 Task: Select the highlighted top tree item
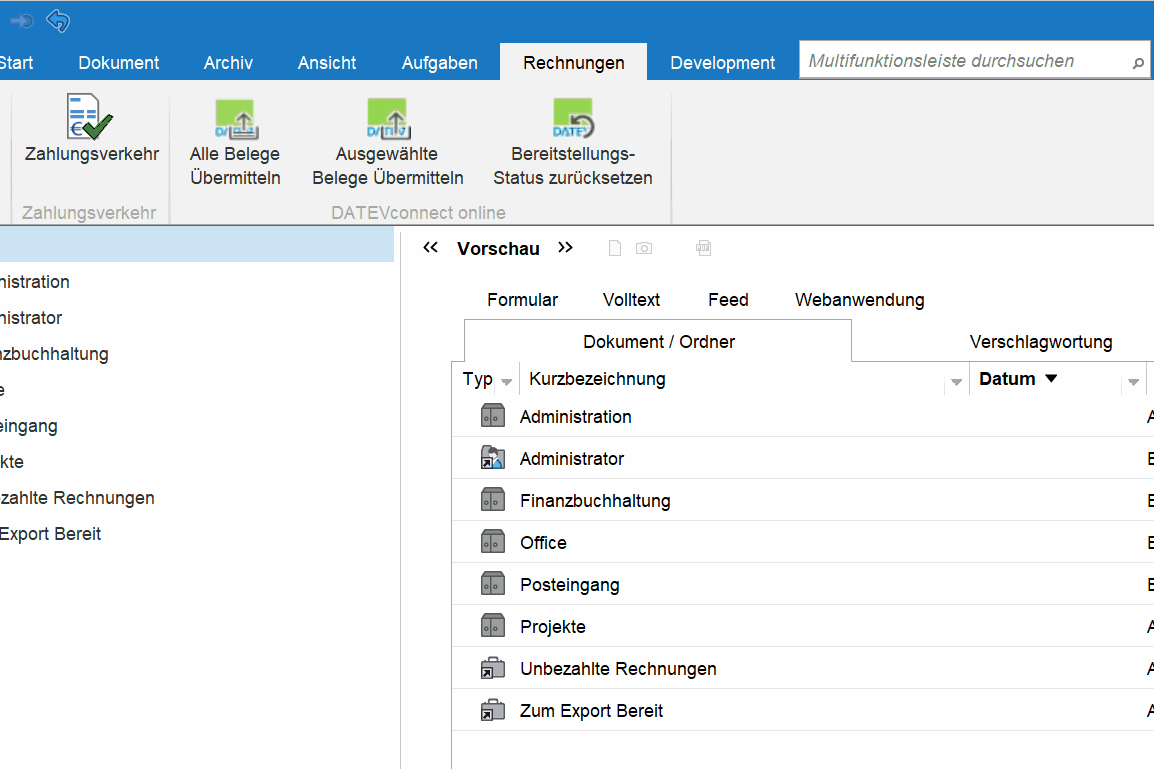pos(197,244)
